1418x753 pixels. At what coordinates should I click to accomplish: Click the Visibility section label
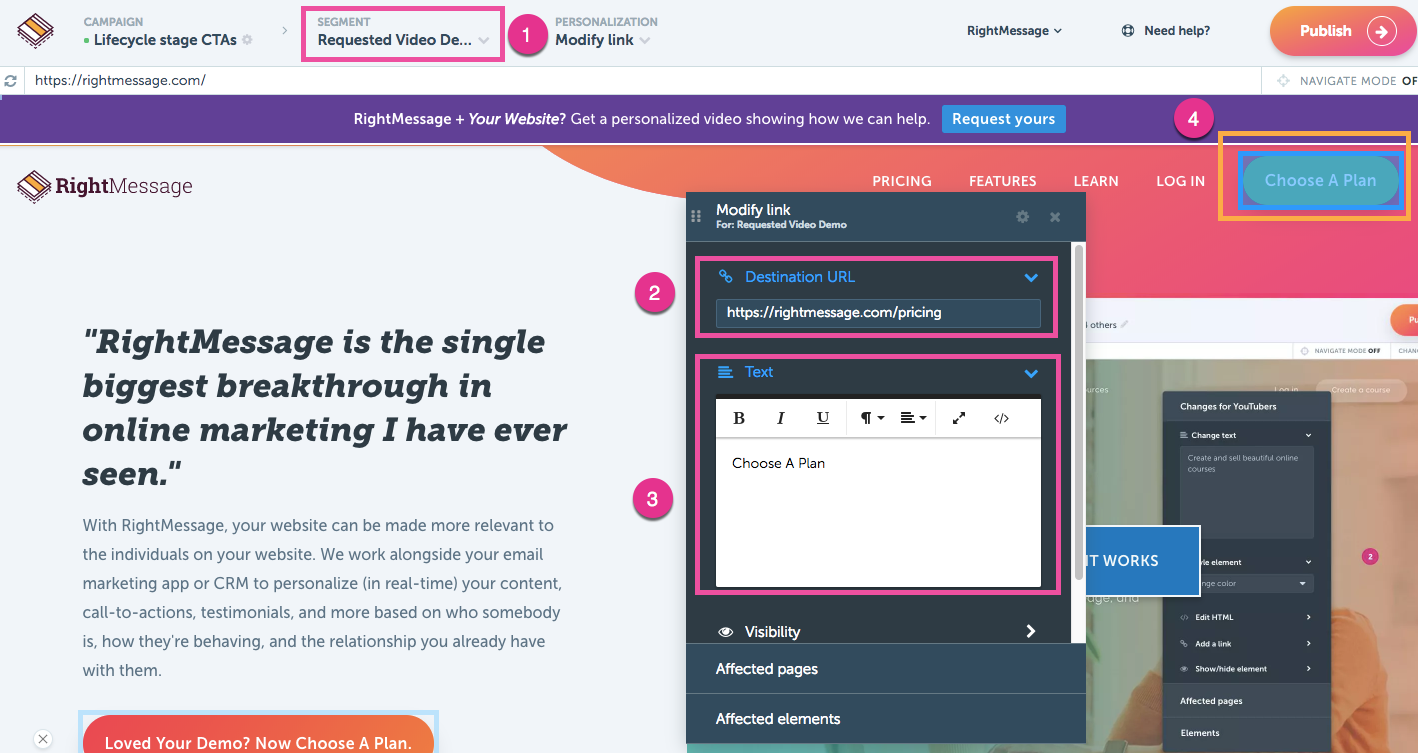772,632
